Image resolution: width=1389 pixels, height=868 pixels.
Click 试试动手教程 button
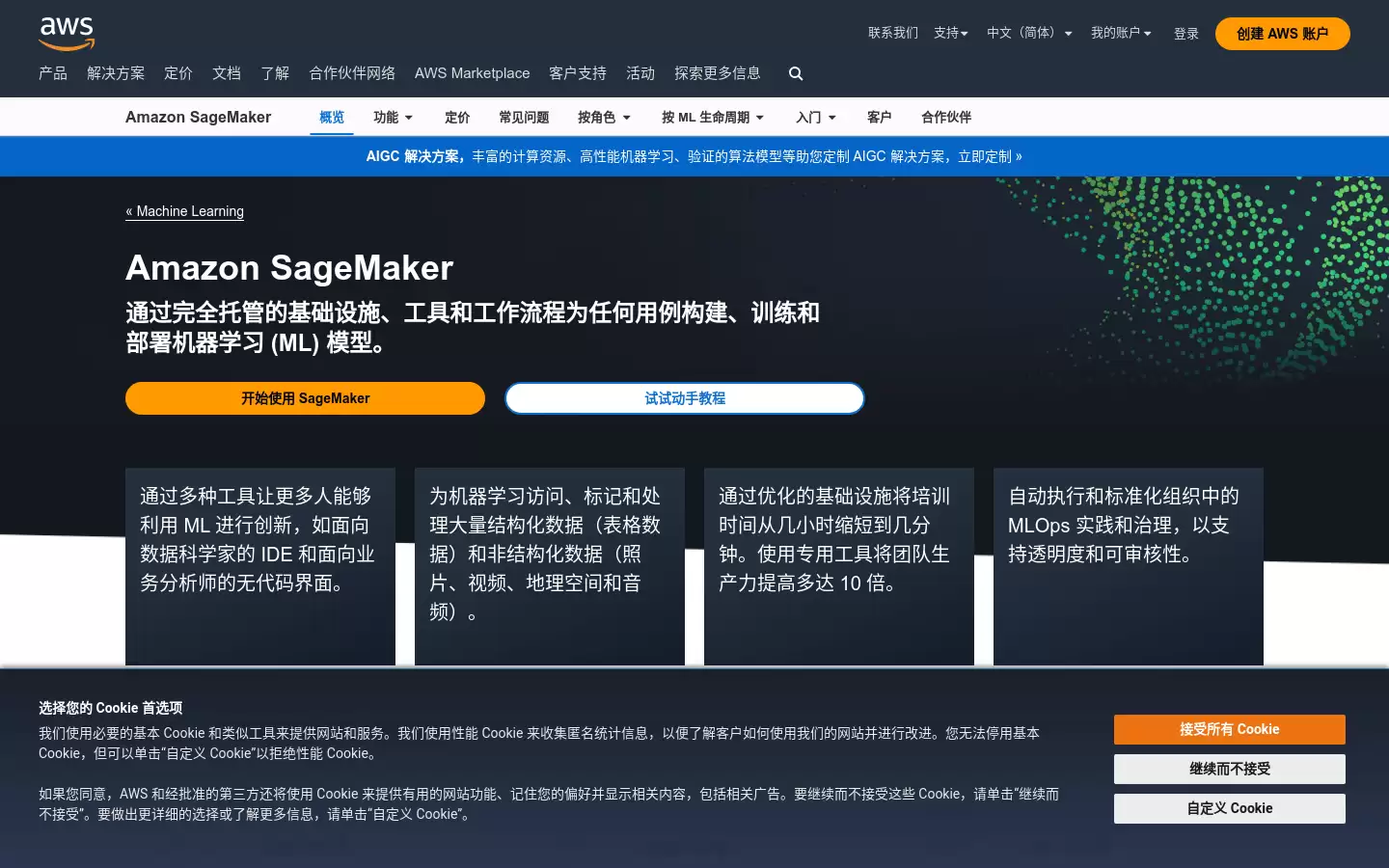685,398
